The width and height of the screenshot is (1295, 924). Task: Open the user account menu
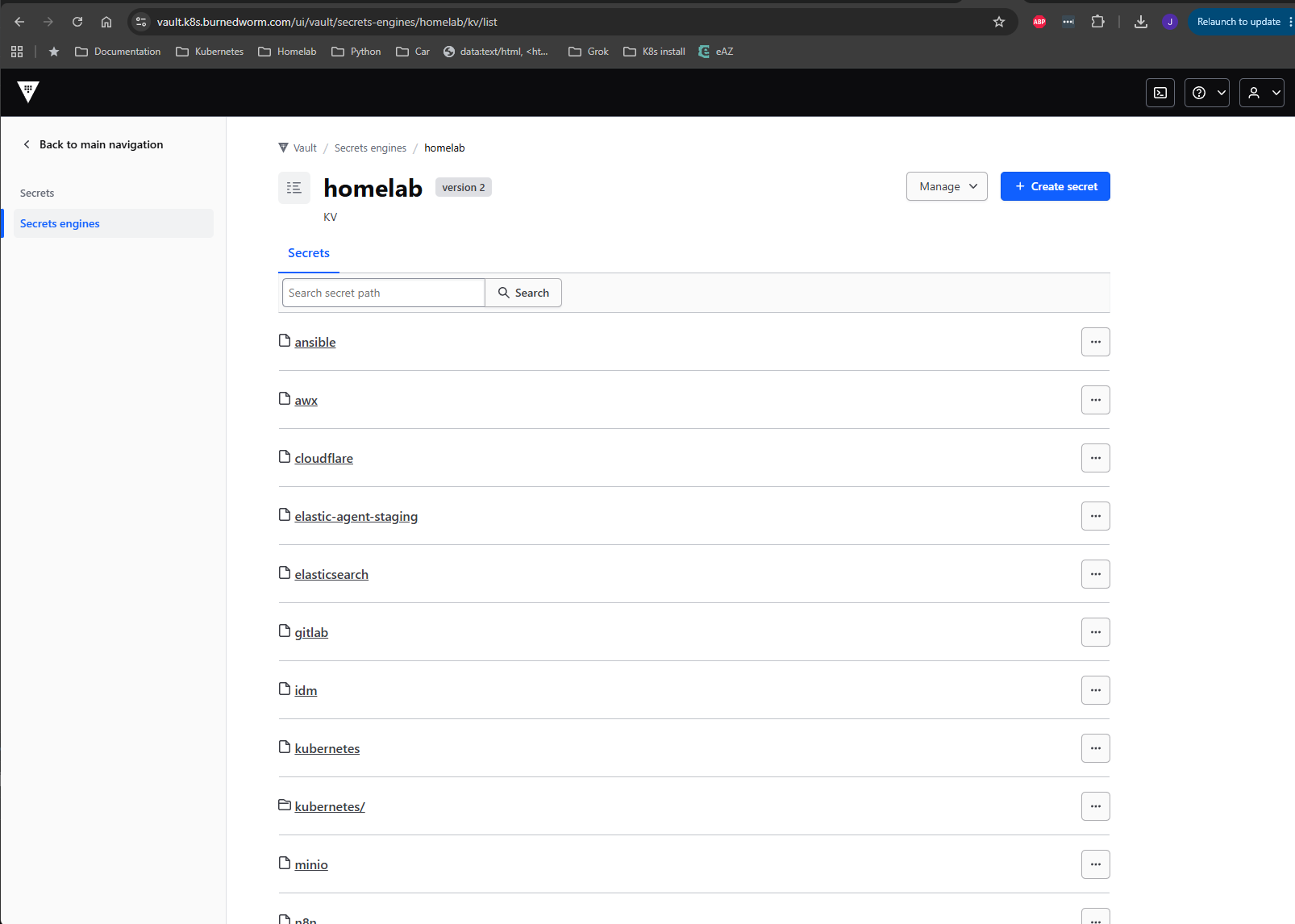point(1261,93)
